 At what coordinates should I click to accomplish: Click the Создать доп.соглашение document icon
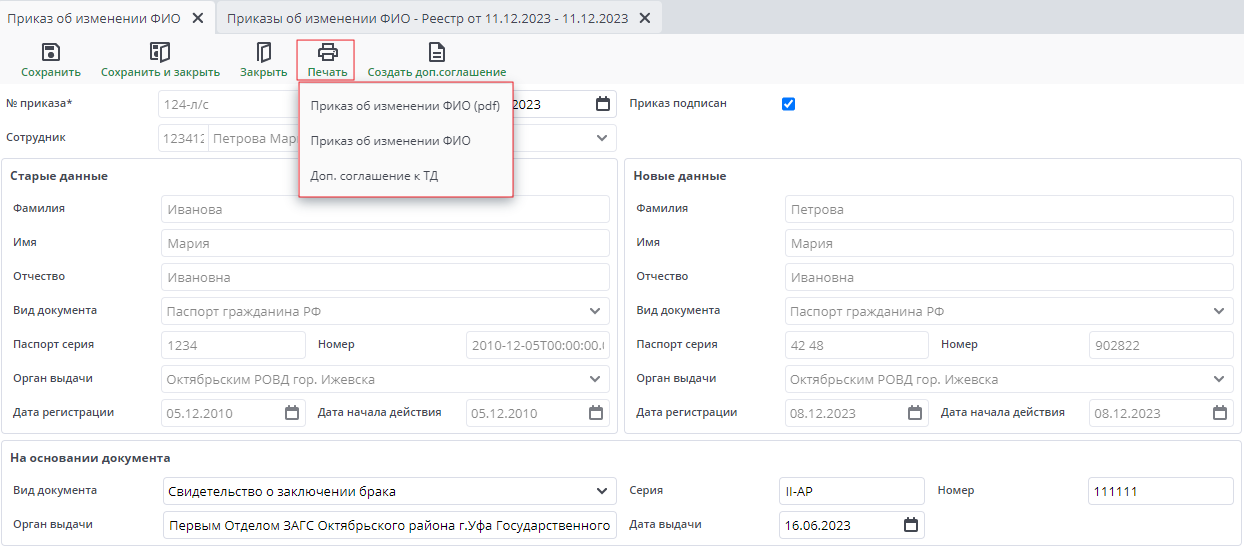[437, 52]
